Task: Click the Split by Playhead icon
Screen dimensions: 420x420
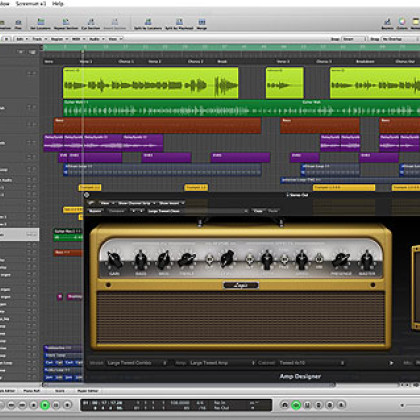Action: 179,24
